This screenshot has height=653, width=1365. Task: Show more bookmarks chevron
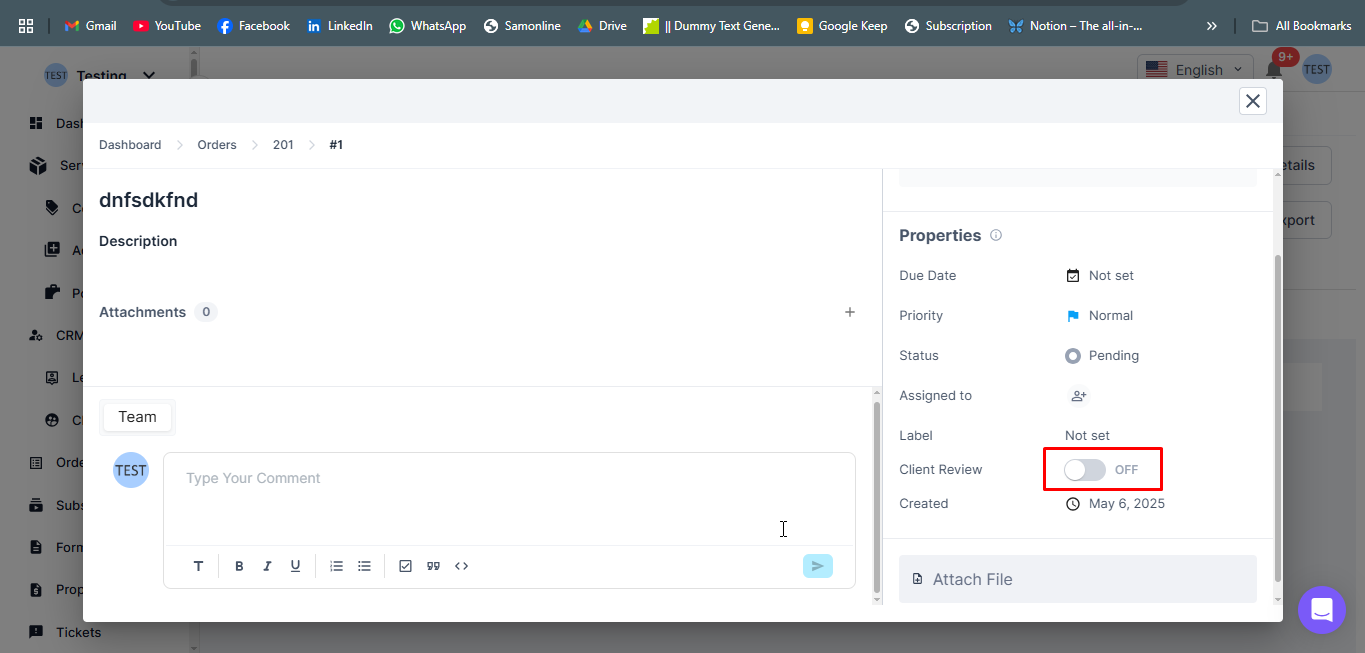pyautogui.click(x=1212, y=26)
